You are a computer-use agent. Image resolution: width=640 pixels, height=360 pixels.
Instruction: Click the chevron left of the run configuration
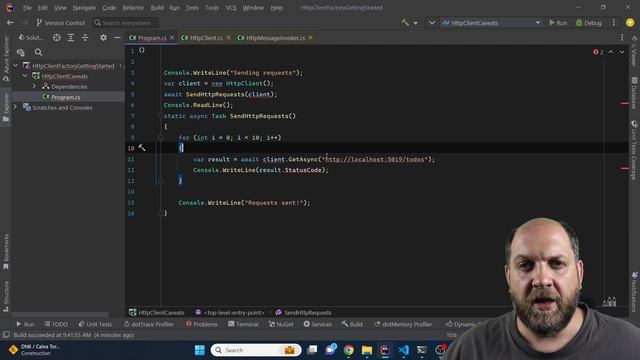(x=432, y=23)
